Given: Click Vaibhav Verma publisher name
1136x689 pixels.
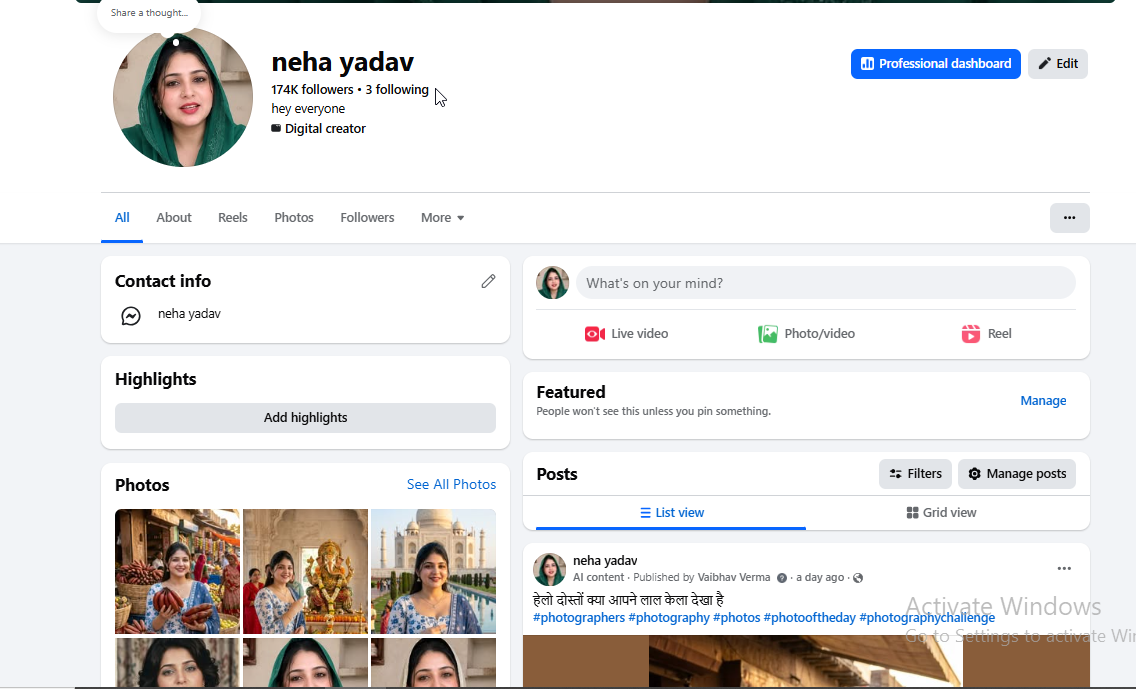Looking at the screenshot, I should [734, 577].
